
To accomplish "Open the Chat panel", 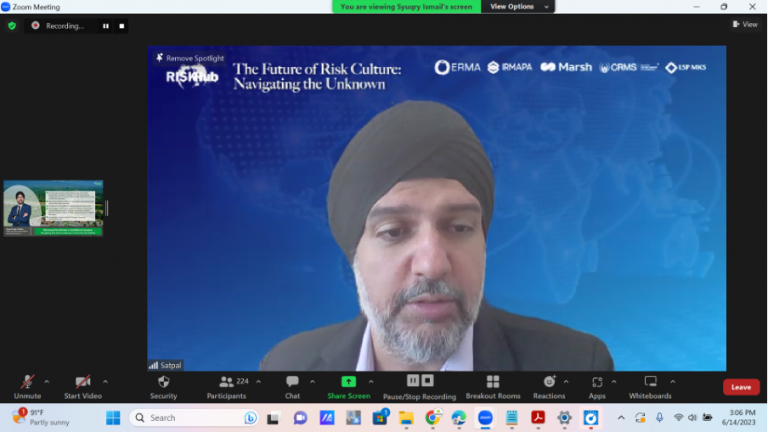I will [x=292, y=382].
